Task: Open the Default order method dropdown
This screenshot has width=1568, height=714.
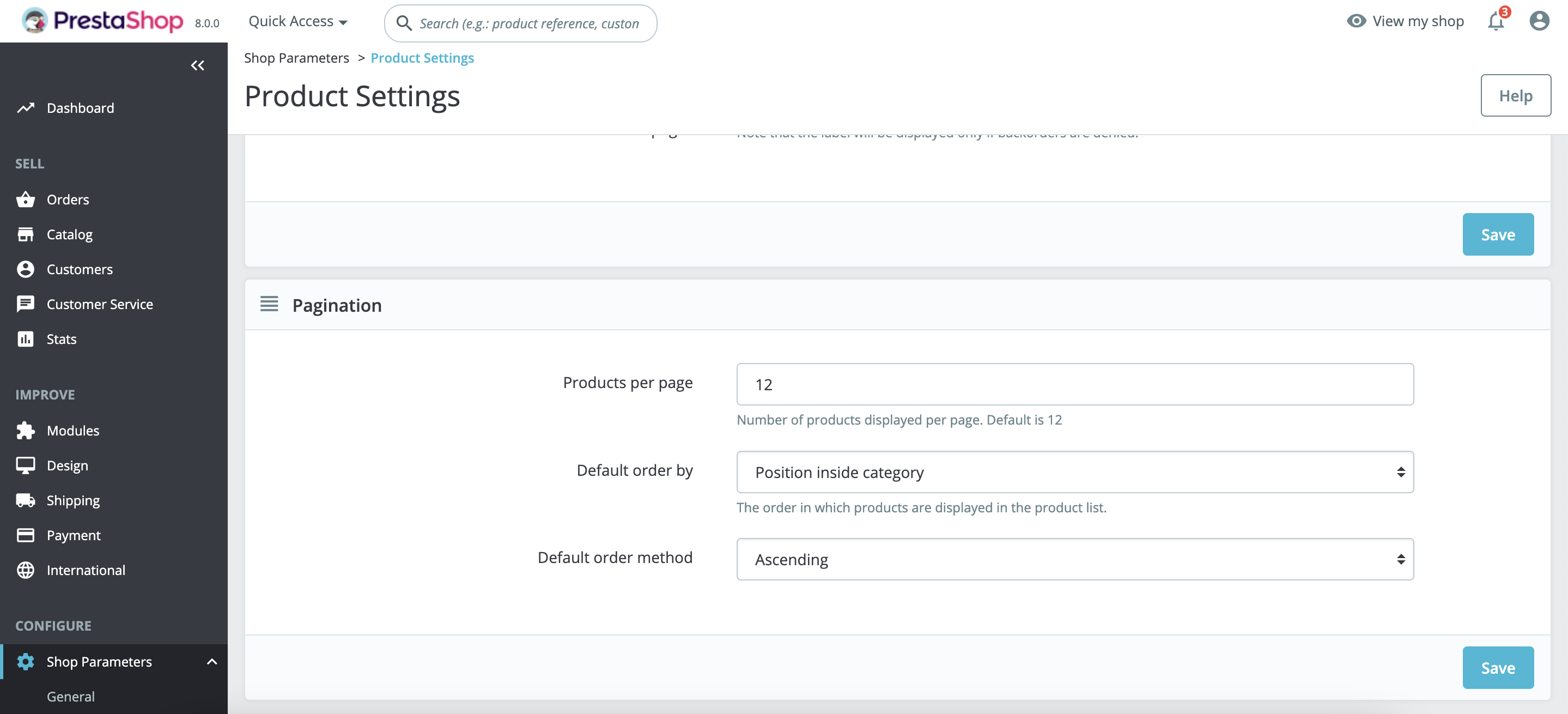Action: [1074, 559]
